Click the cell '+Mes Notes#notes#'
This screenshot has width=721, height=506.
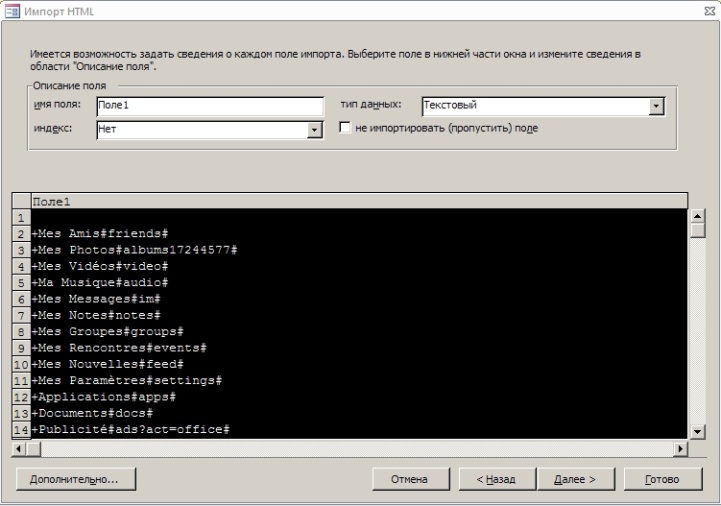(x=360, y=316)
